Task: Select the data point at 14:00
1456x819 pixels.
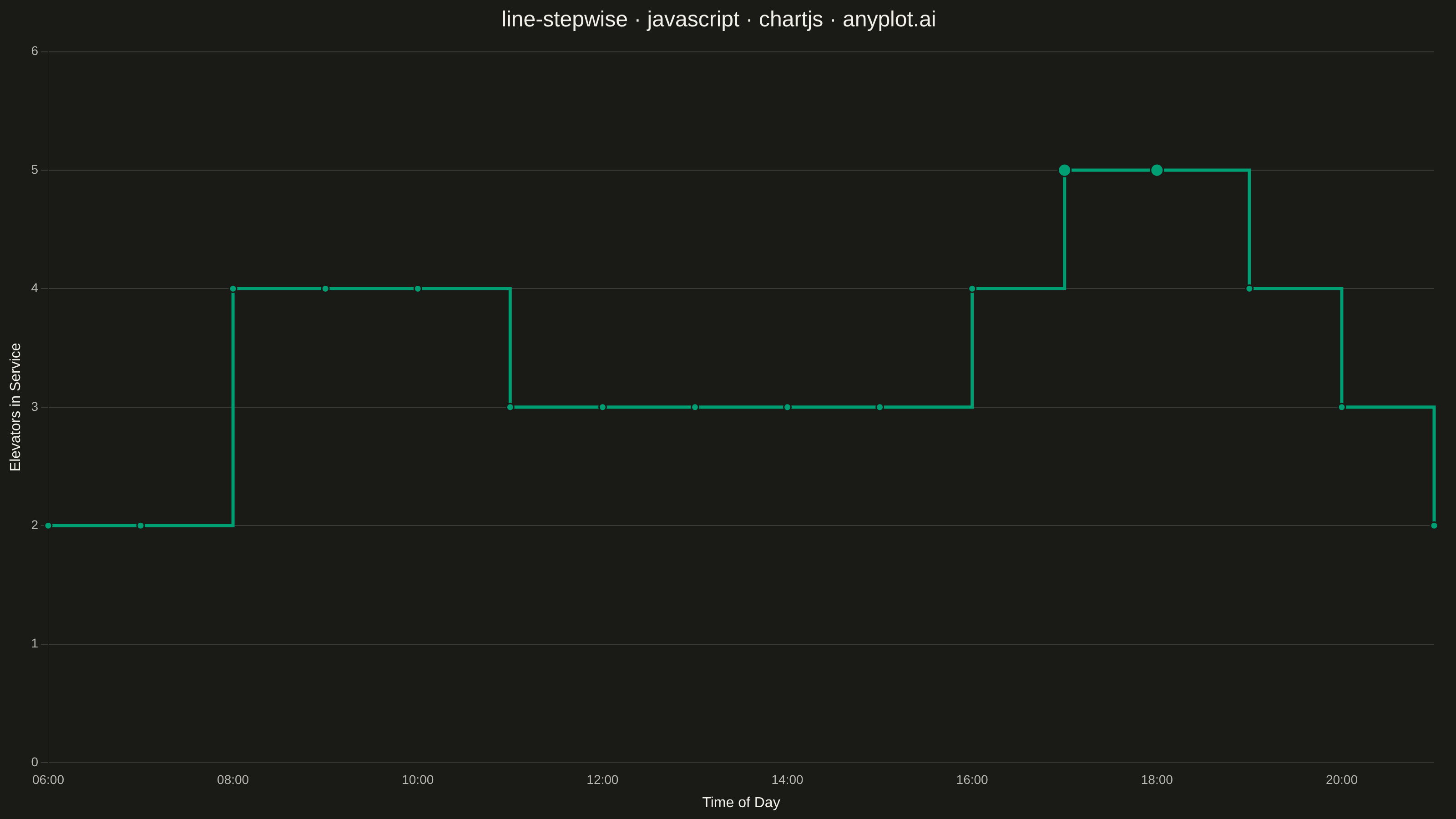Action: point(787,407)
